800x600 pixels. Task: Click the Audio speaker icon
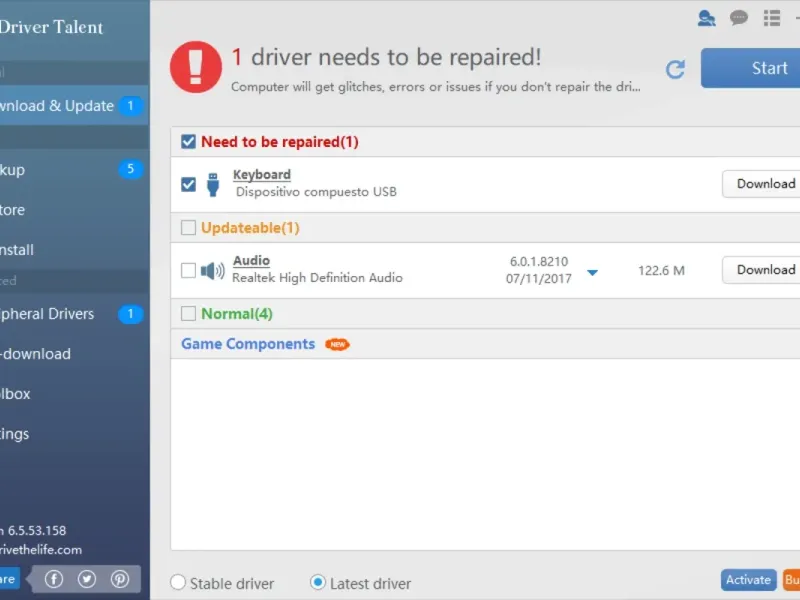click(x=212, y=270)
